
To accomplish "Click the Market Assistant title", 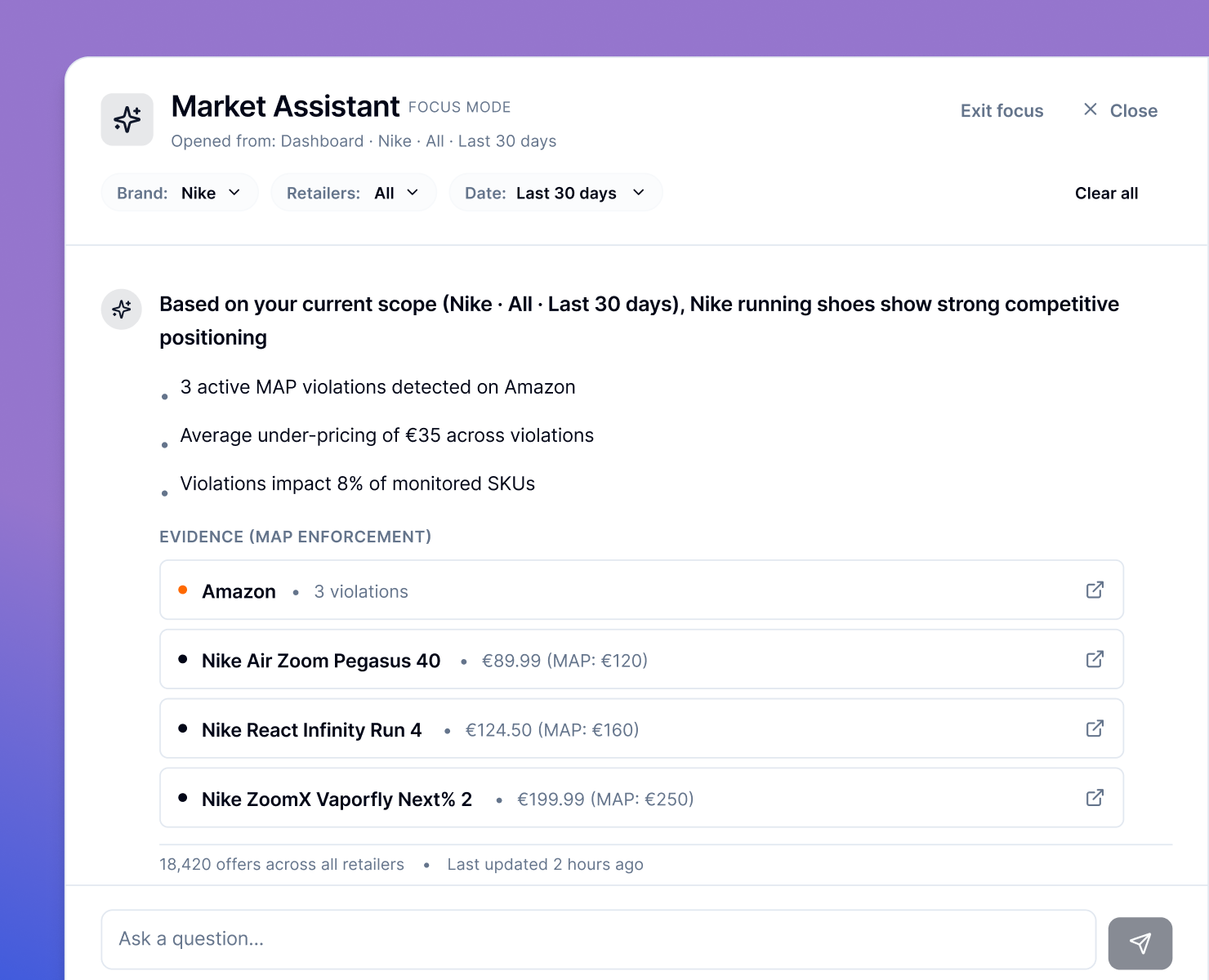I will [285, 106].
